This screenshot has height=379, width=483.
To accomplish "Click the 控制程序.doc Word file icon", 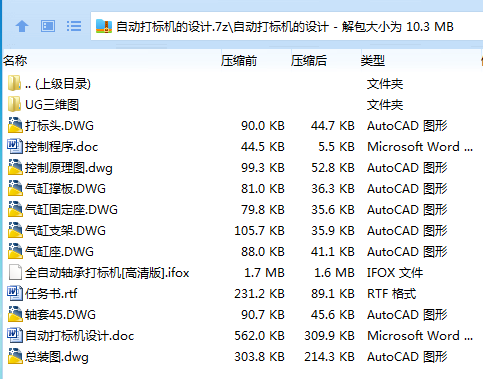I will [x=15, y=146].
